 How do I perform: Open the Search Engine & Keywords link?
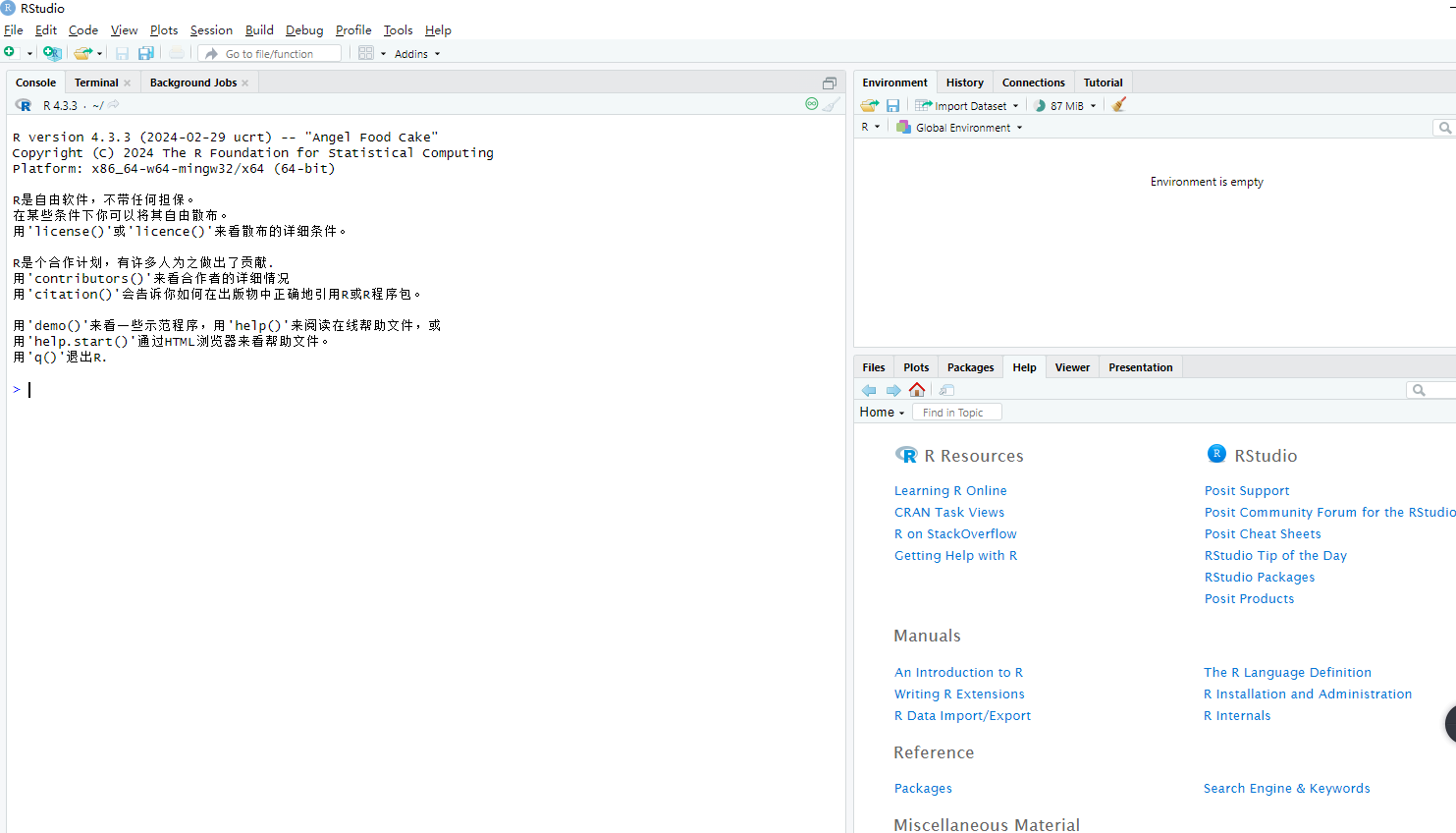pyautogui.click(x=1286, y=789)
